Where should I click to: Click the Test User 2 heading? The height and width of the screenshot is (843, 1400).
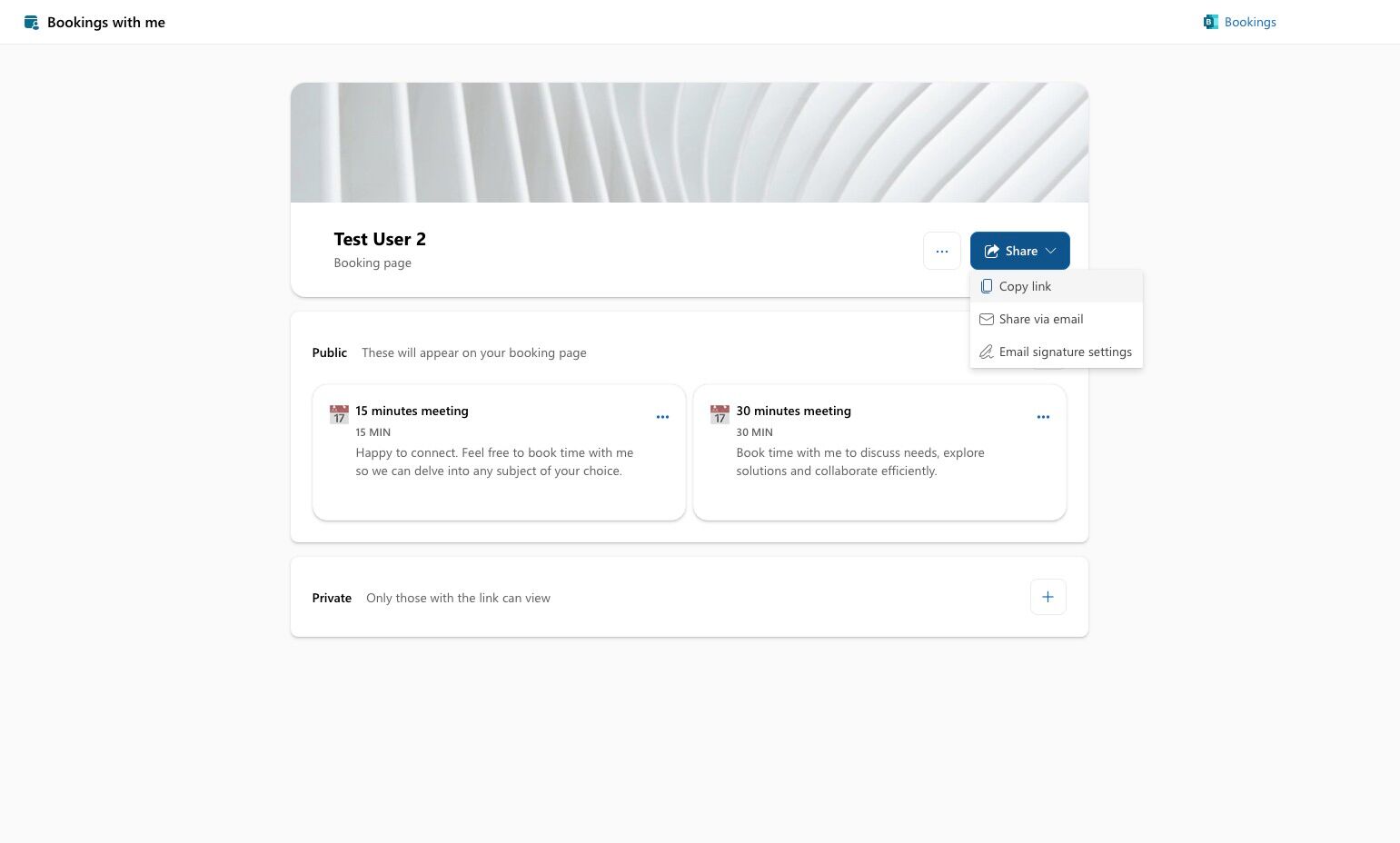coord(380,240)
